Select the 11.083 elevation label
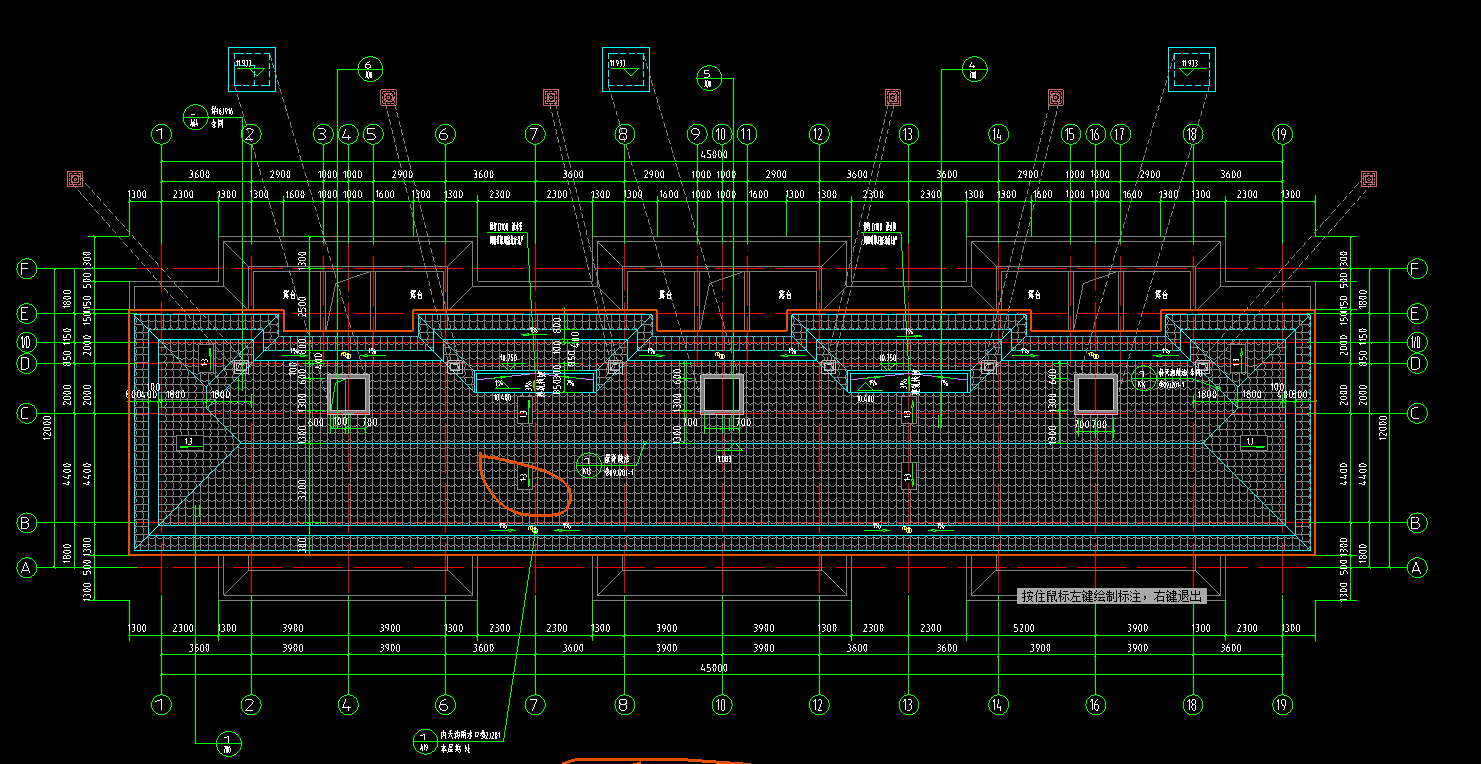 coord(723,459)
